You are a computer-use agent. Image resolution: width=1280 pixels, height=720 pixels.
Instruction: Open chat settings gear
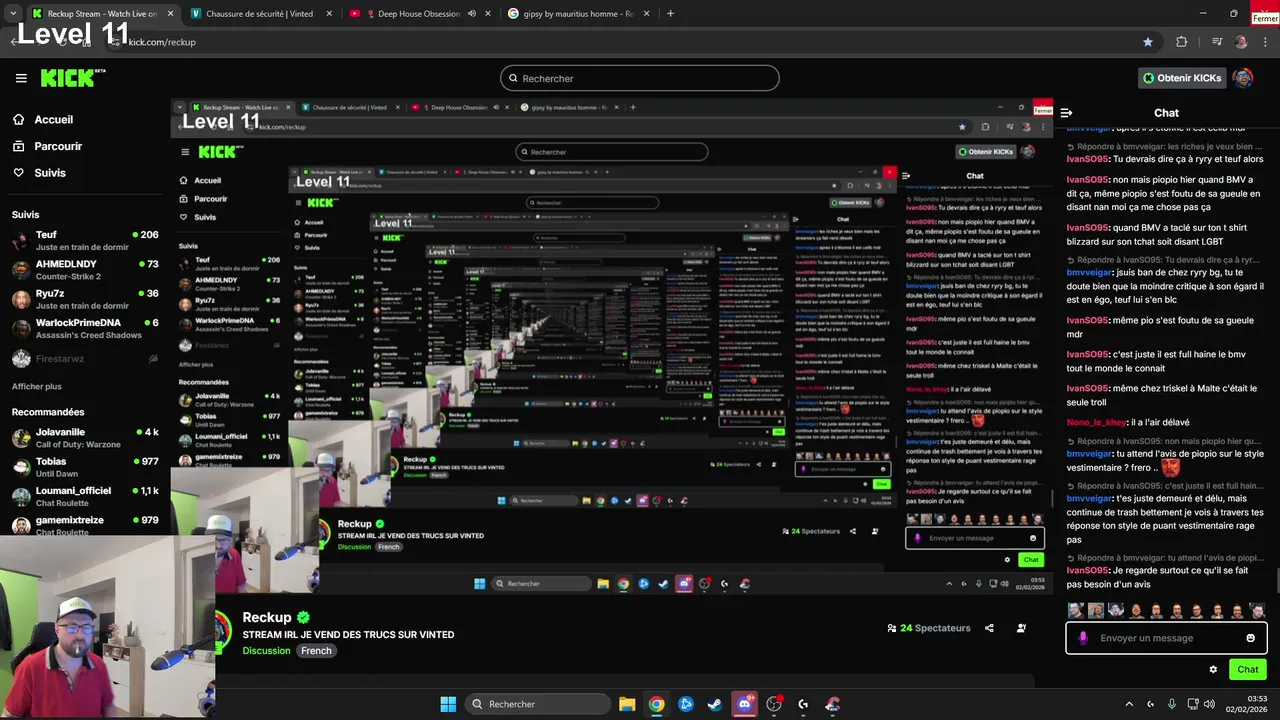coord(1213,670)
